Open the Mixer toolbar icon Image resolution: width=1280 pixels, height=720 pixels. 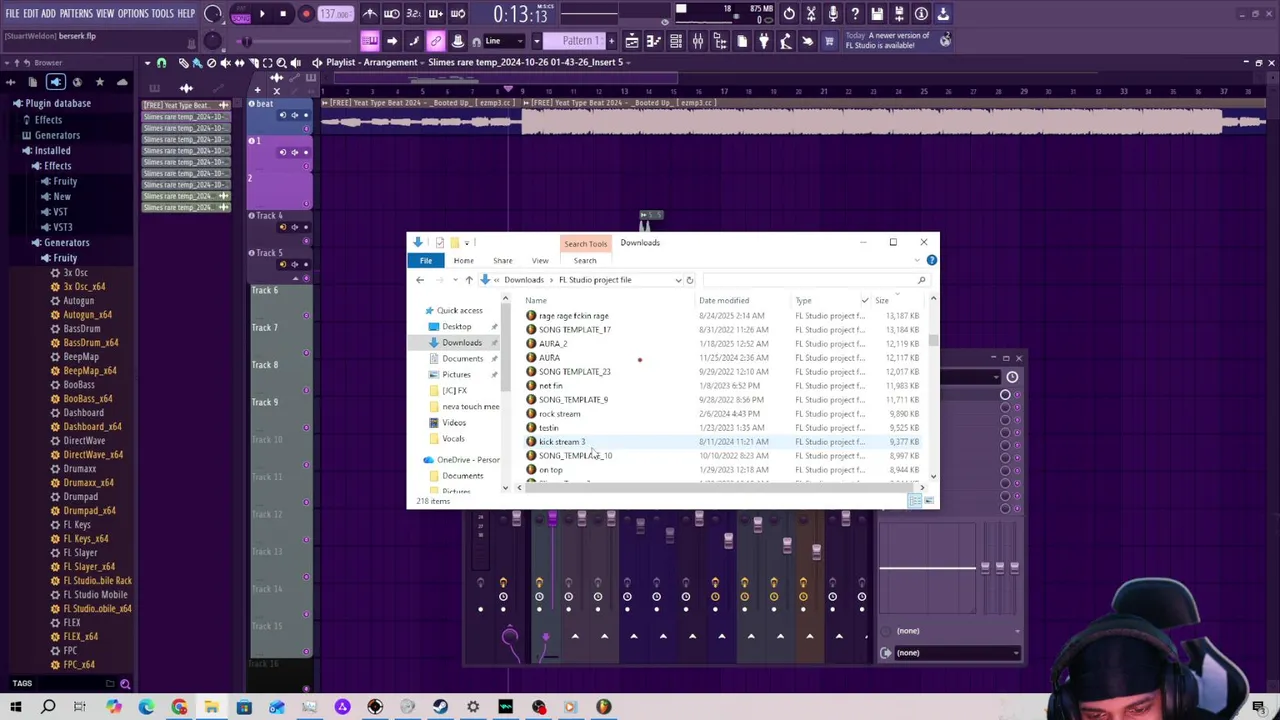click(x=698, y=41)
